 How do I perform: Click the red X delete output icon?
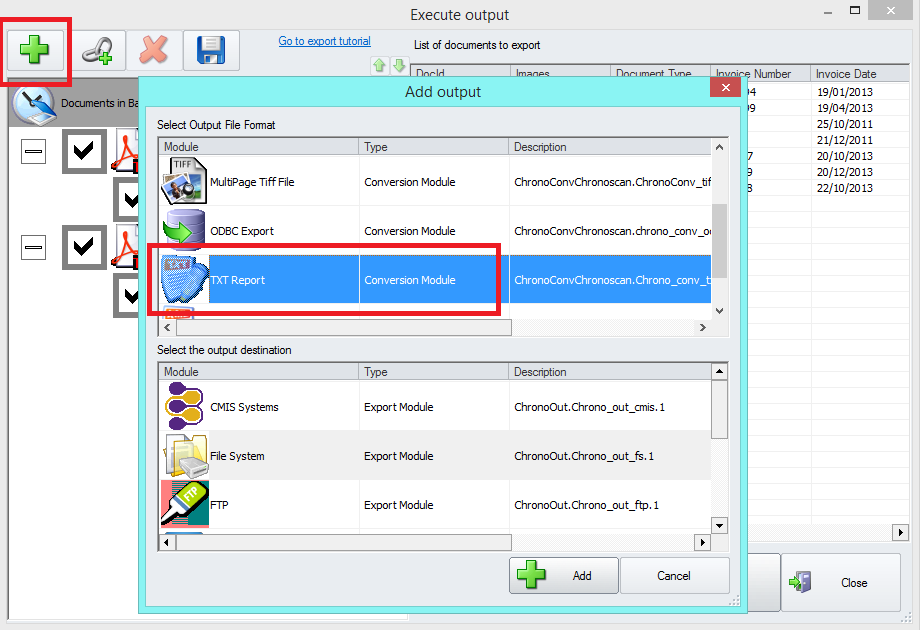[x=153, y=50]
